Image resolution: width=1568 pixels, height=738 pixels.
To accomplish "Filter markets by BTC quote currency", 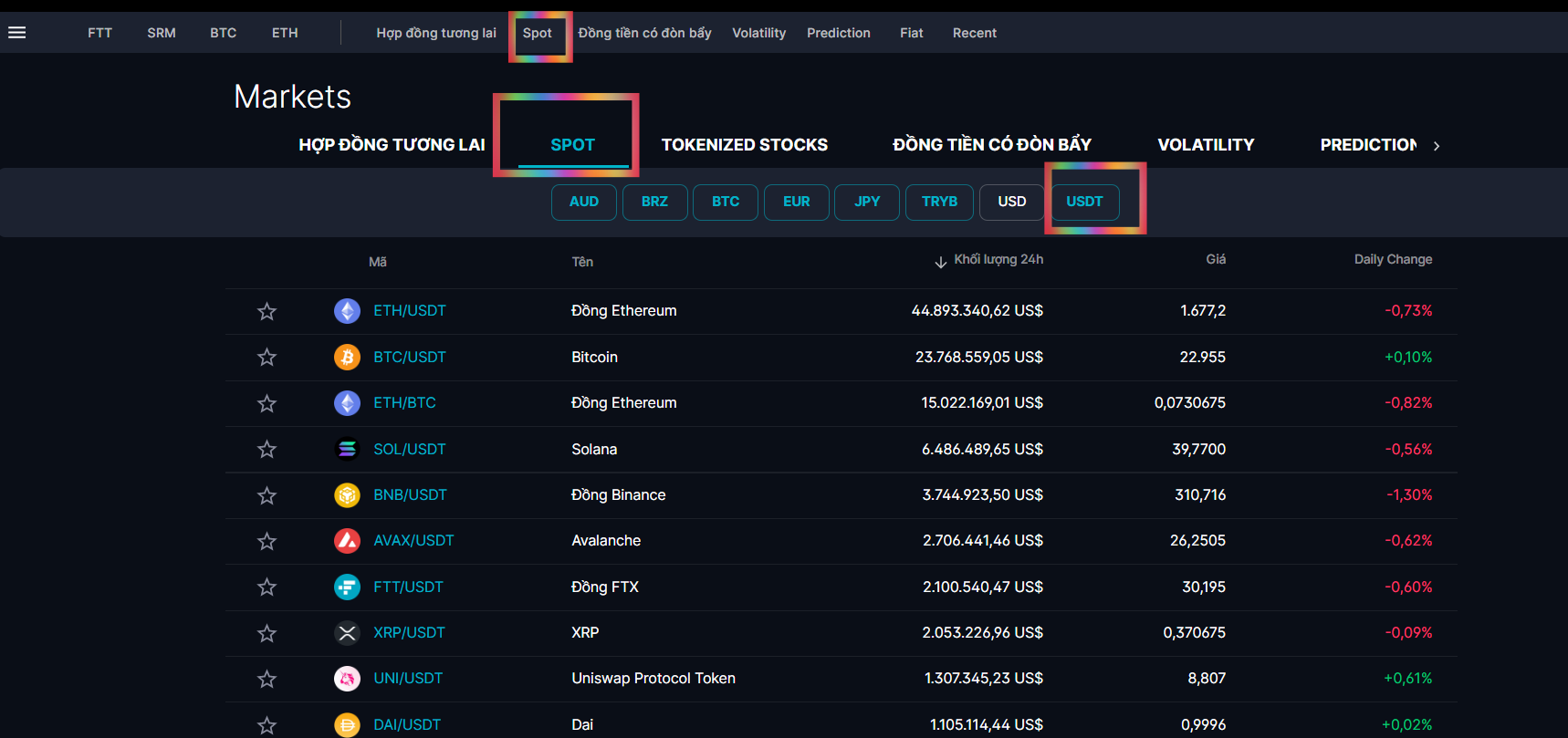I will [726, 202].
